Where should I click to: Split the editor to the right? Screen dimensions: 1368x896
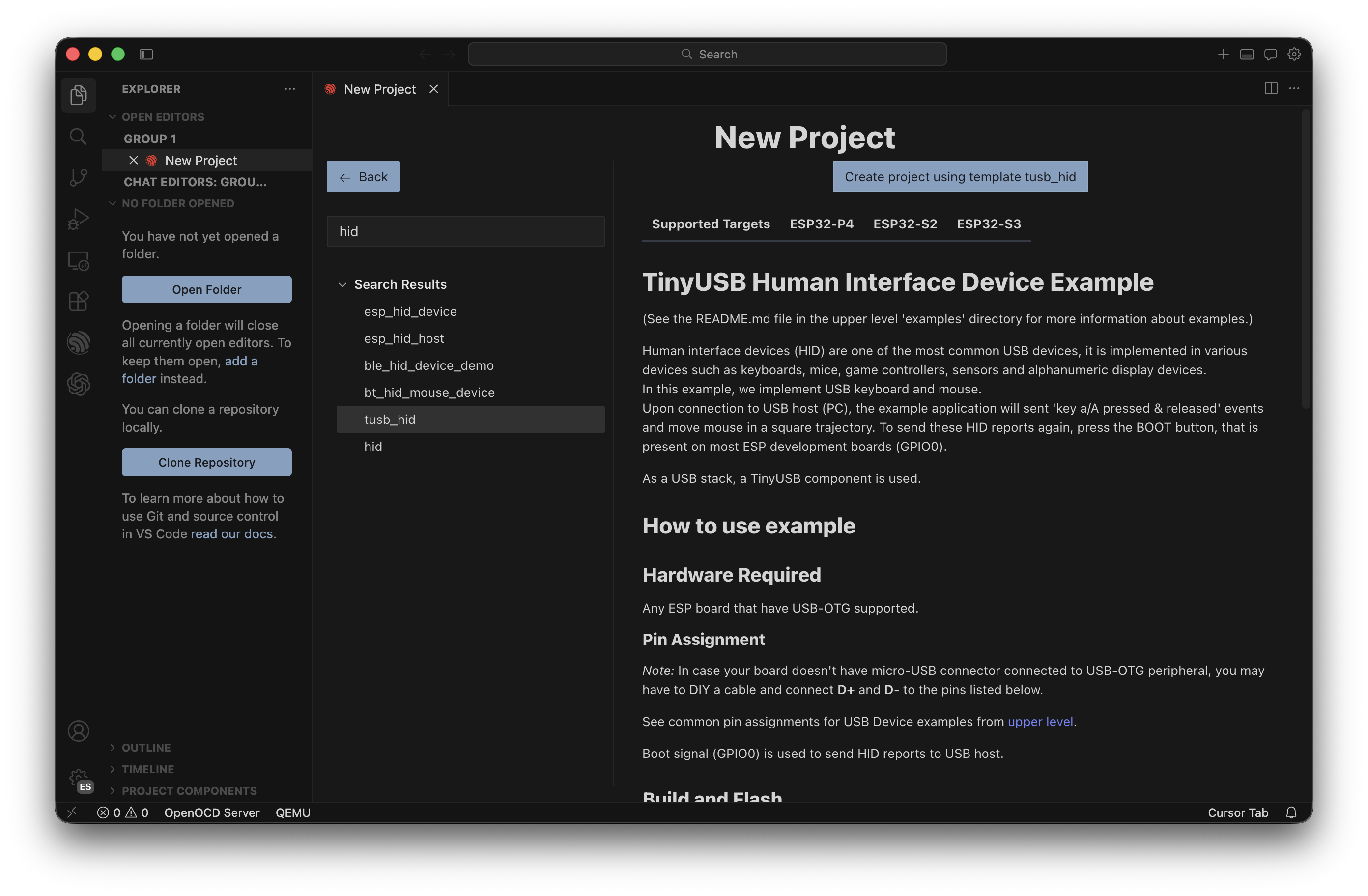[x=1271, y=88]
